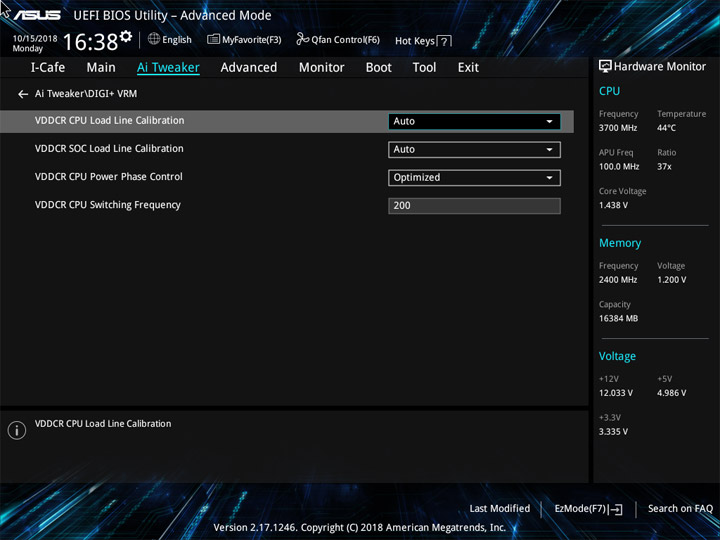Open the Advanced tab
The height and width of the screenshot is (540, 720).
point(249,68)
